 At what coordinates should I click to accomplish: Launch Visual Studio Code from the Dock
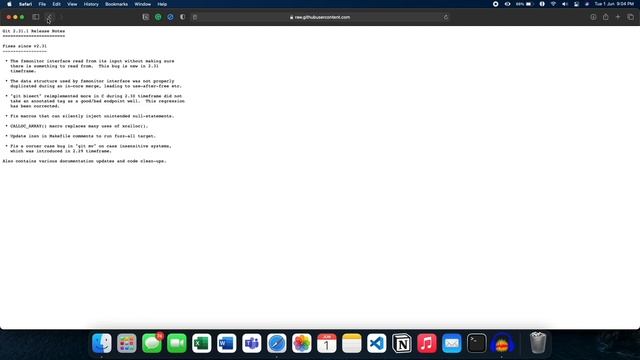click(x=377, y=343)
